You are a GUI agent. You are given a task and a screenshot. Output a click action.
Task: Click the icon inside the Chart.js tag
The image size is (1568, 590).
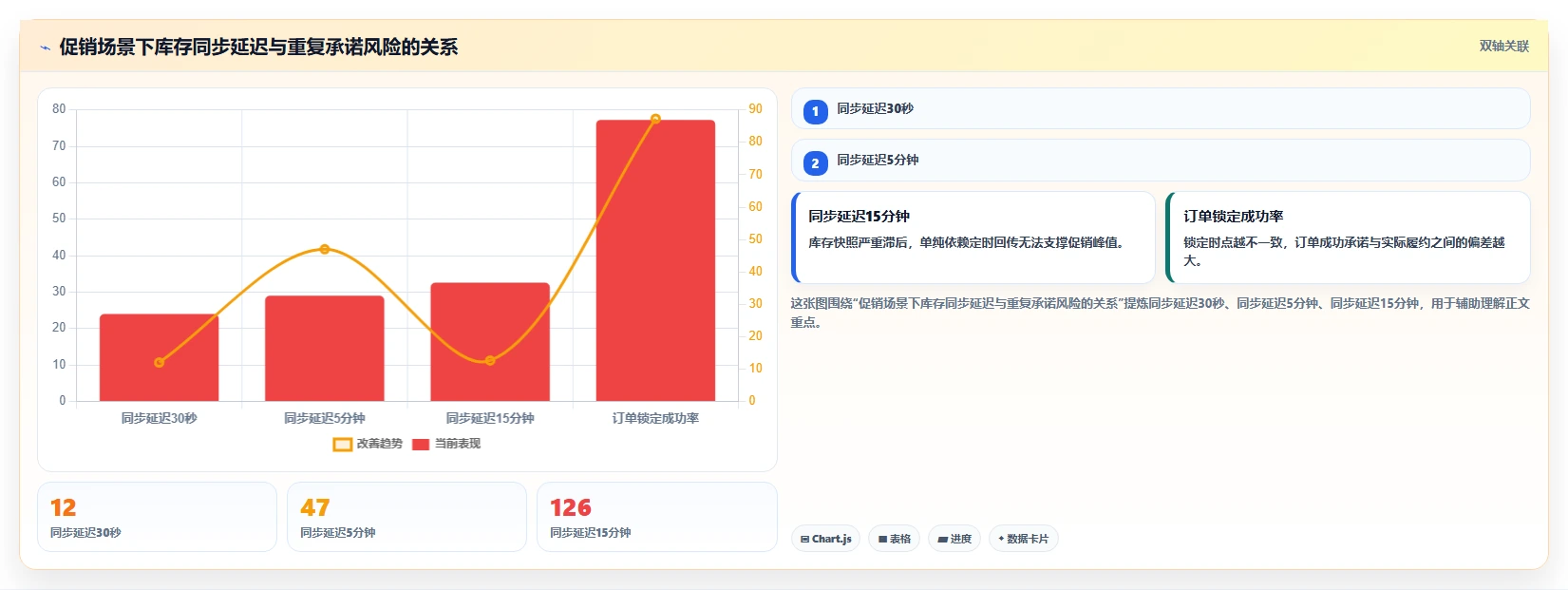[x=804, y=539]
